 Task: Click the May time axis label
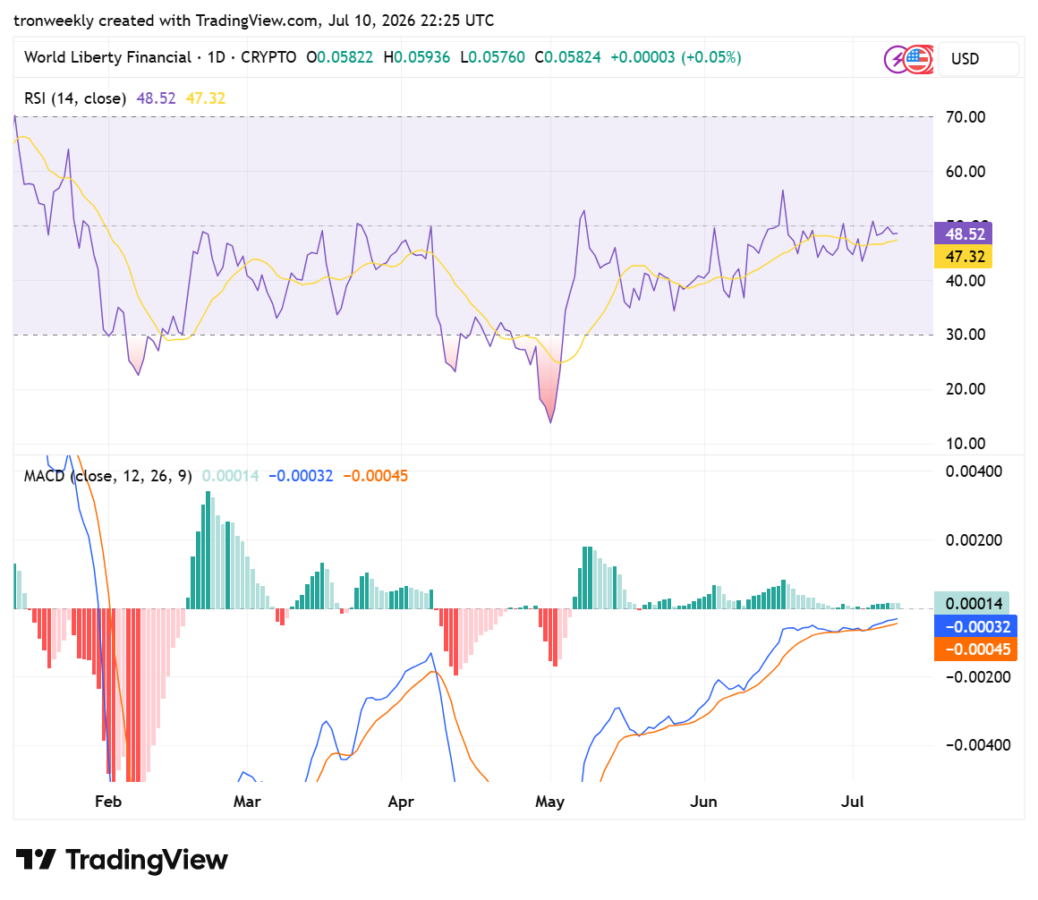coord(549,801)
